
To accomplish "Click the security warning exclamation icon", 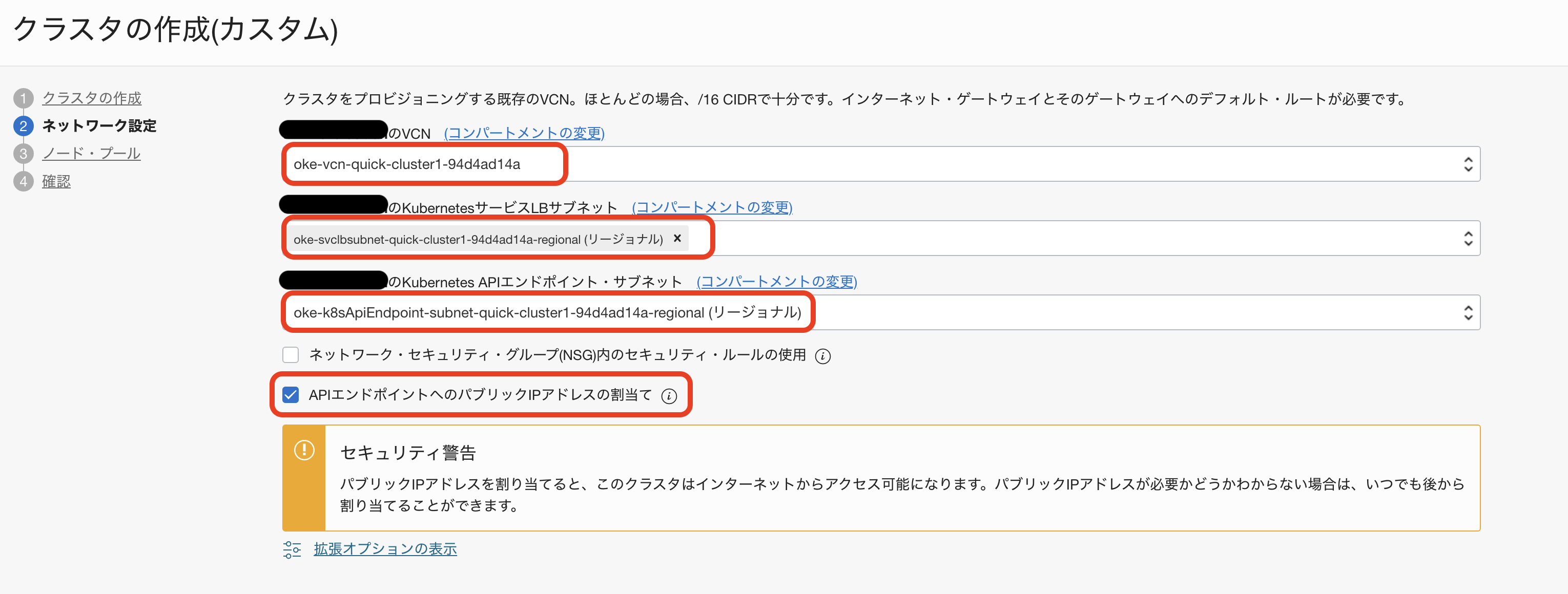I will click(304, 451).
